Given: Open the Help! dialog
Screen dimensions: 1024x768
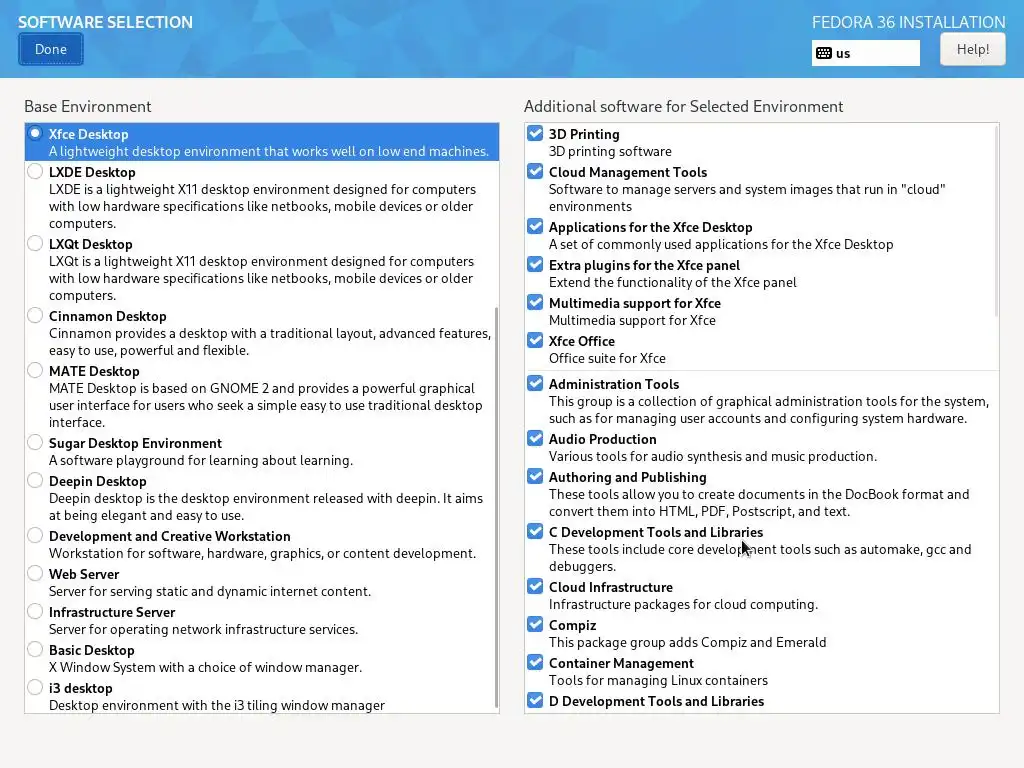Looking at the screenshot, I should (972, 50).
